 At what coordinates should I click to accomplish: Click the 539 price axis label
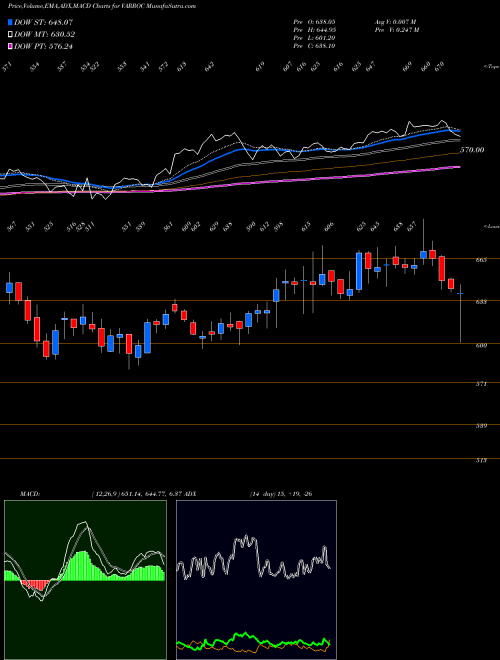tap(481, 426)
